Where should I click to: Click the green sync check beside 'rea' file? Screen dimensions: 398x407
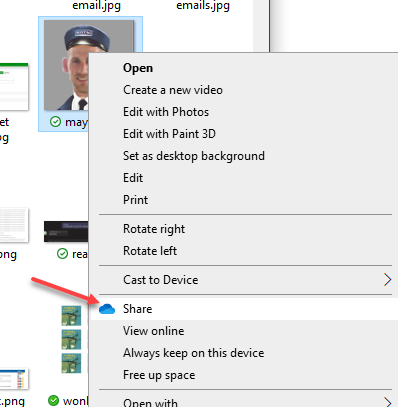point(62,254)
